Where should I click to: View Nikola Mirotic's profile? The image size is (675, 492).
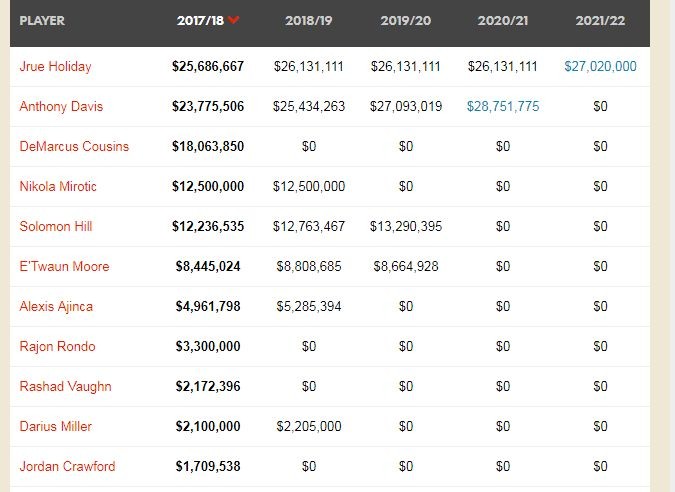click(58, 186)
